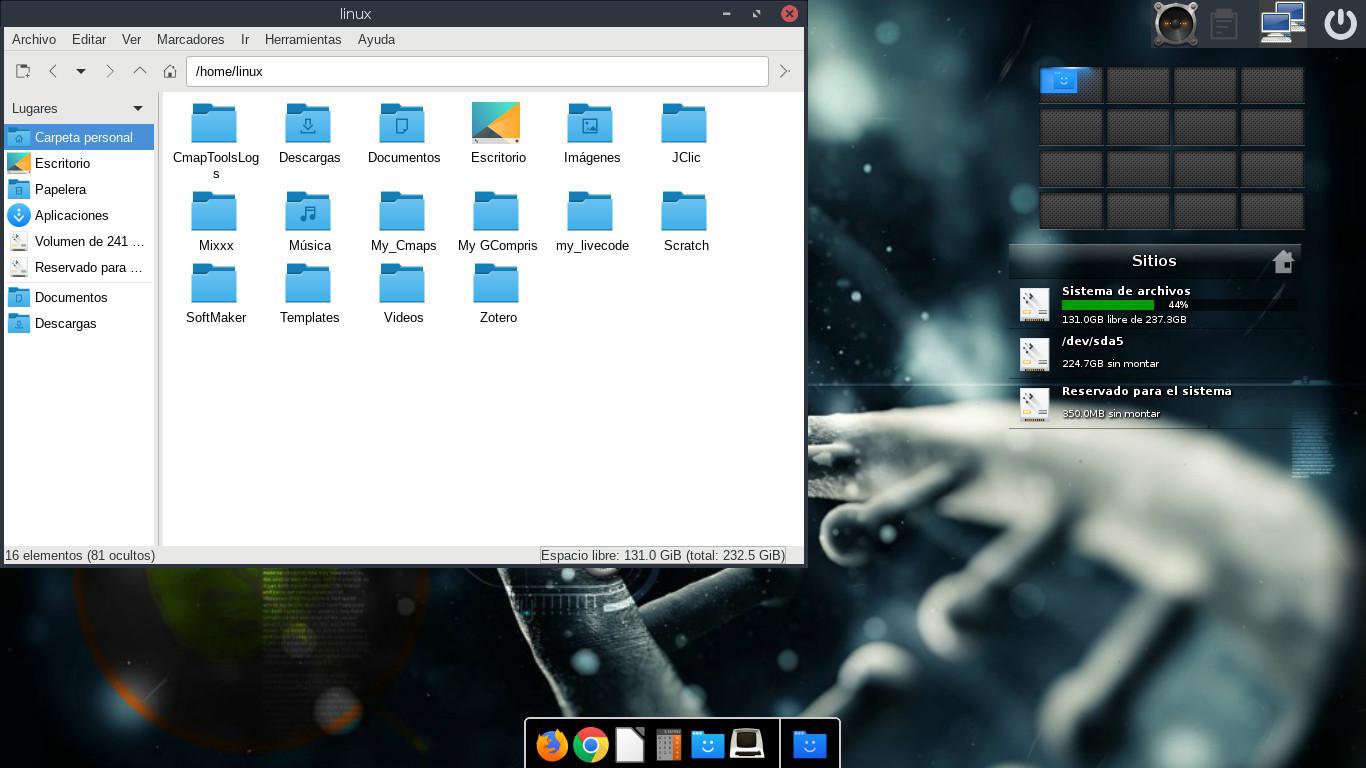Click the home icon on the Sitios panel header
The image size is (1366, 768).
point(1284,260)
